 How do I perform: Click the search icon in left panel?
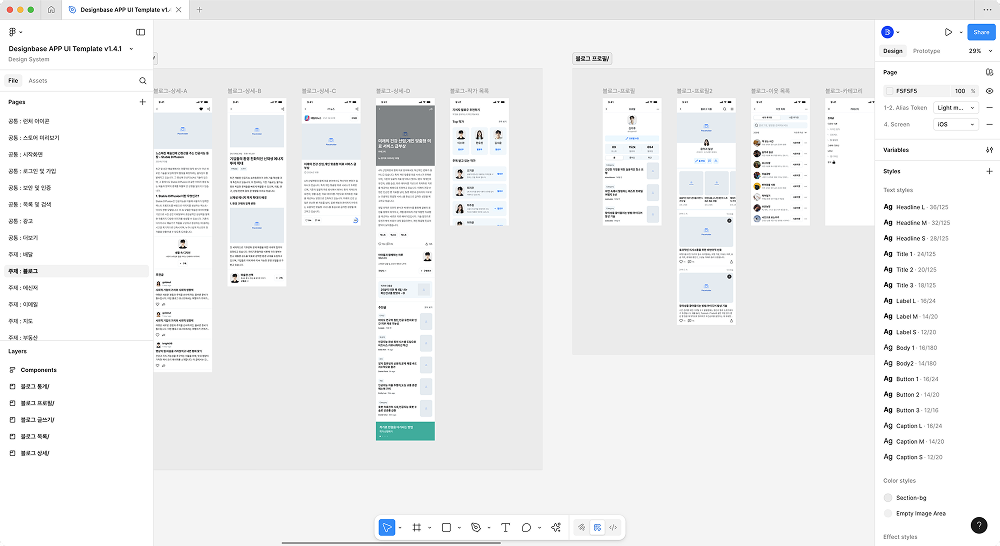click(x=142, y=80)
